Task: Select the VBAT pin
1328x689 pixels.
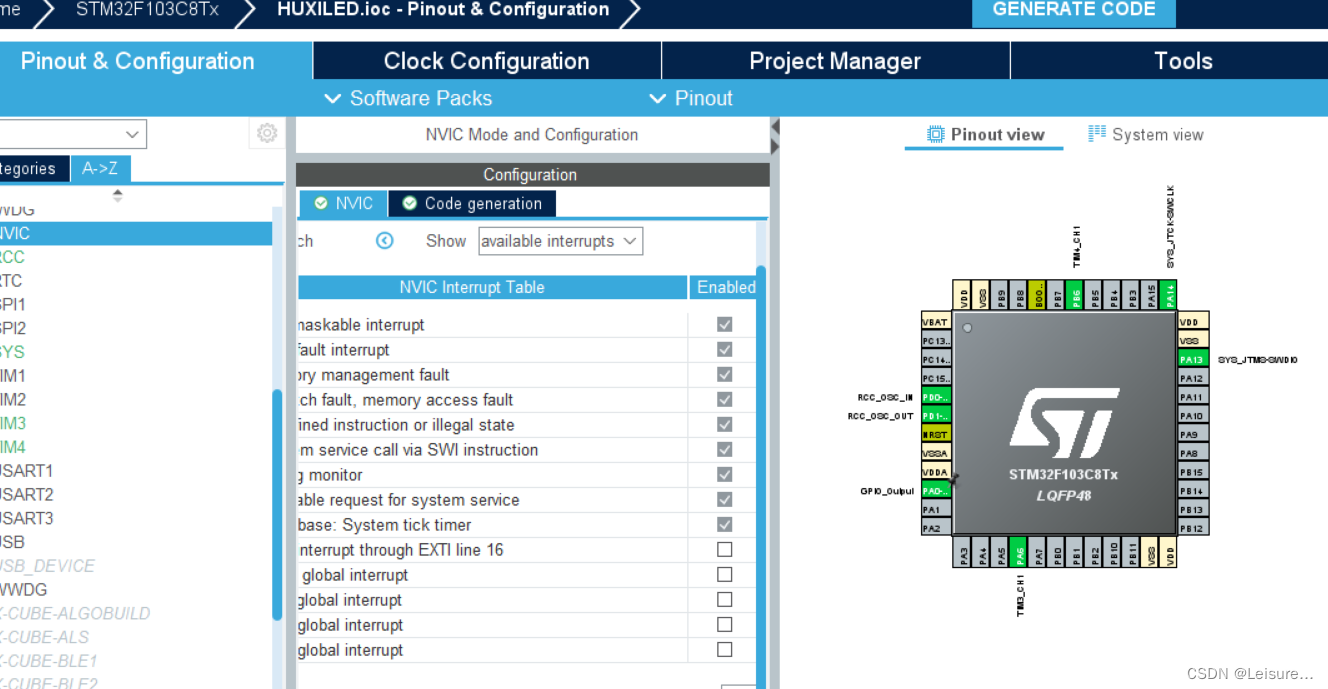Action: pos(935,322)
